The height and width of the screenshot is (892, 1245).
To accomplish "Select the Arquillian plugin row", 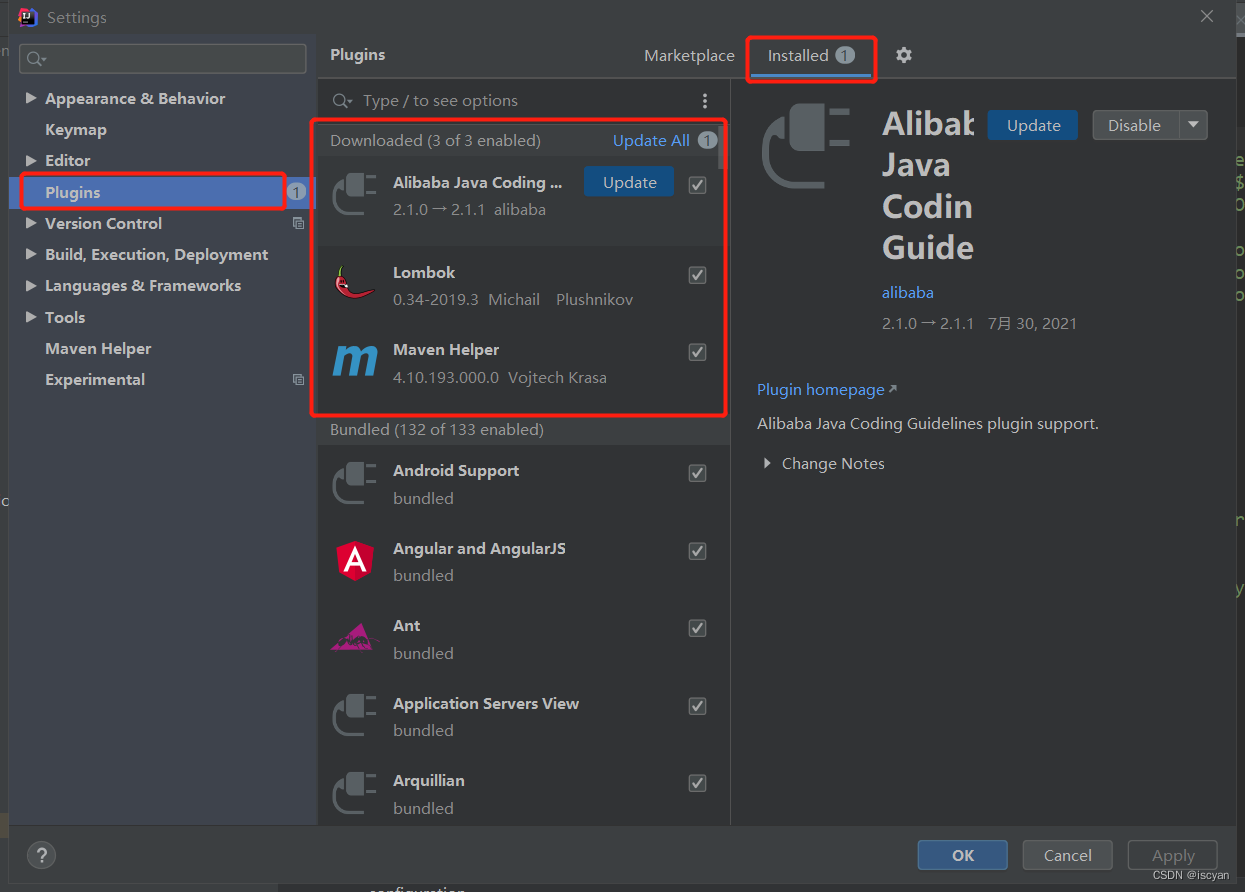I will [524, 794].
